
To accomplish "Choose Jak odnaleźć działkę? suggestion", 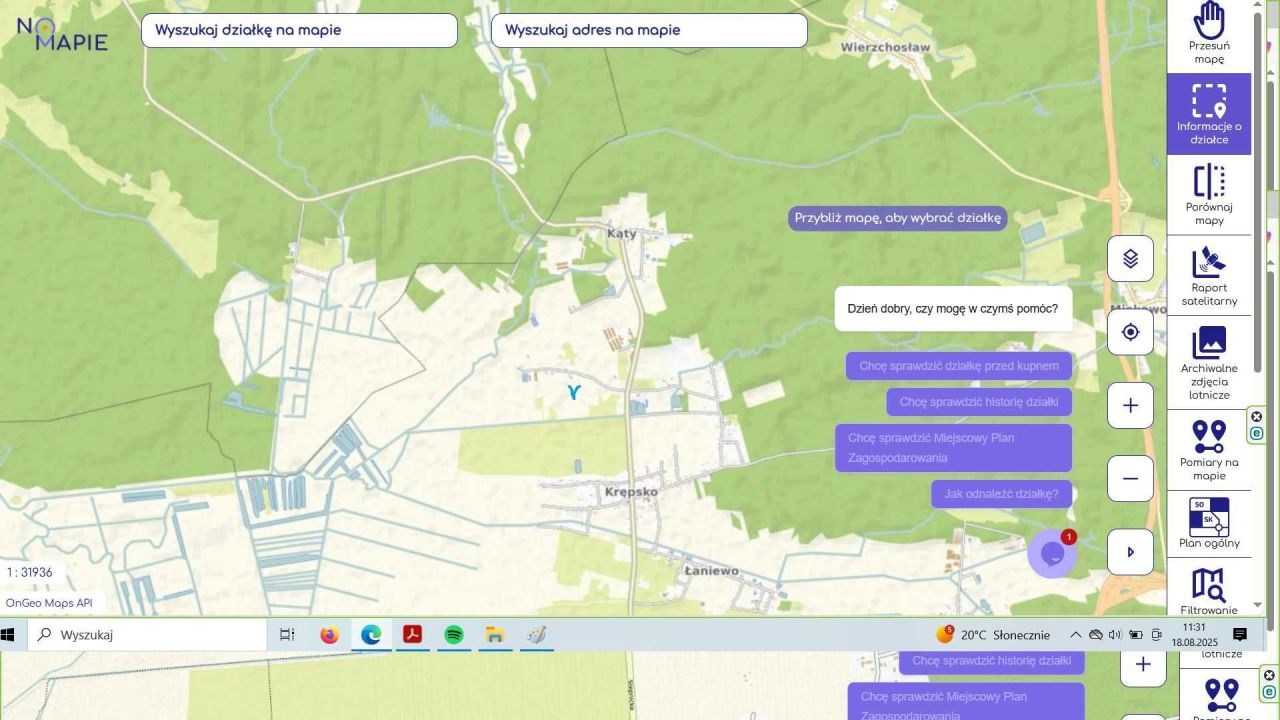I will (x=1001, y=494).
